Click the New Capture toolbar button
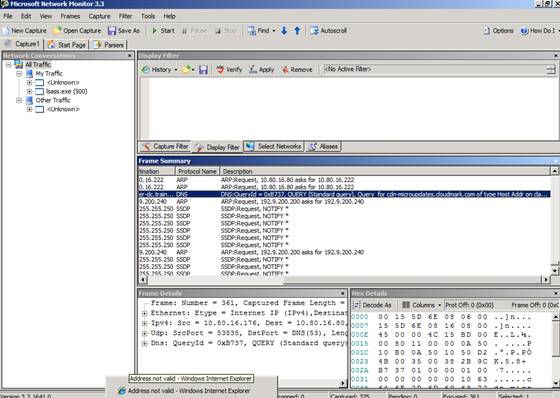The image size is (560, 398). [25, 31]
